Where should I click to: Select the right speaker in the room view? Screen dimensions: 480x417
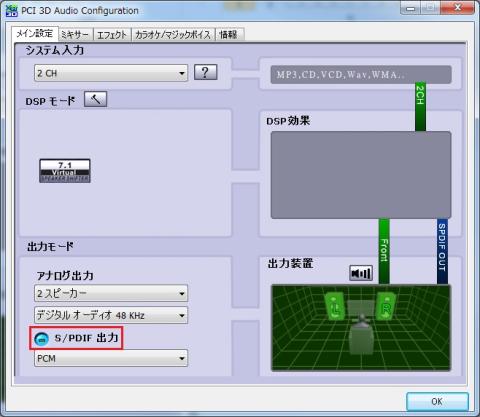pos(386,306)
